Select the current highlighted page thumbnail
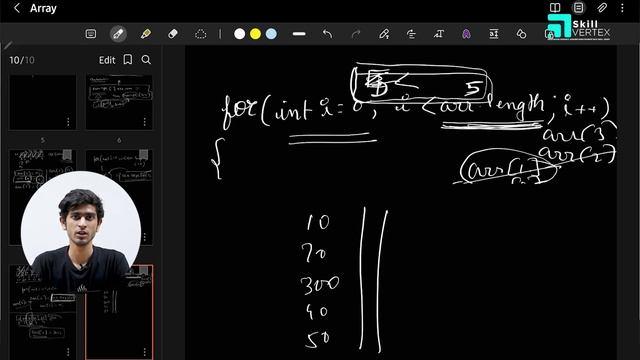 click(119, 312)
